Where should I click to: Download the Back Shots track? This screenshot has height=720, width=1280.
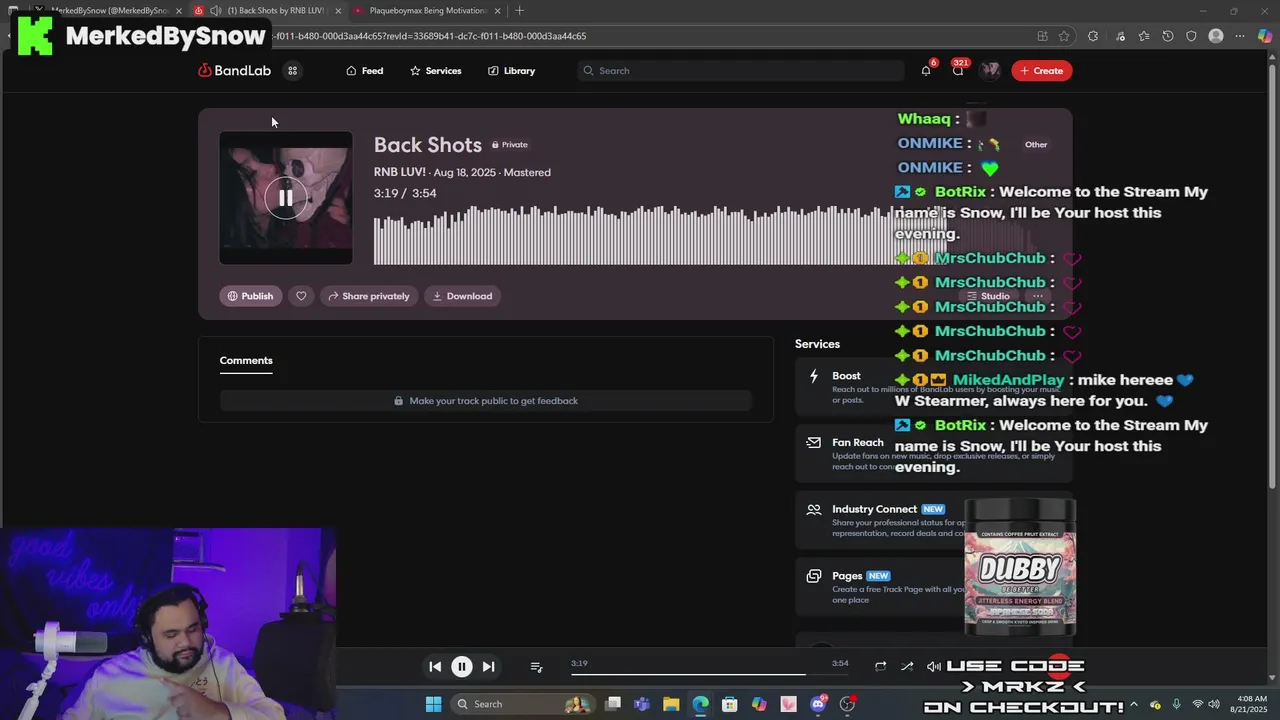pos(462,296)
